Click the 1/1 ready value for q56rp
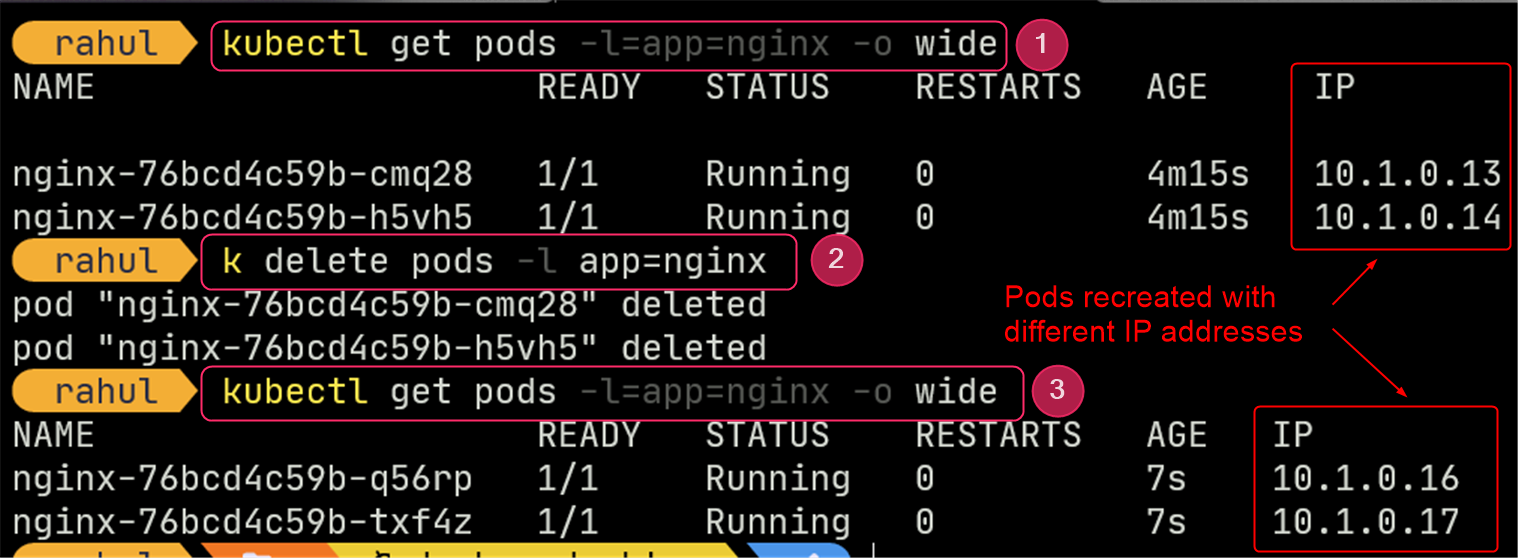This screenshot has height=558, width=1518. (x=568, y=479)
